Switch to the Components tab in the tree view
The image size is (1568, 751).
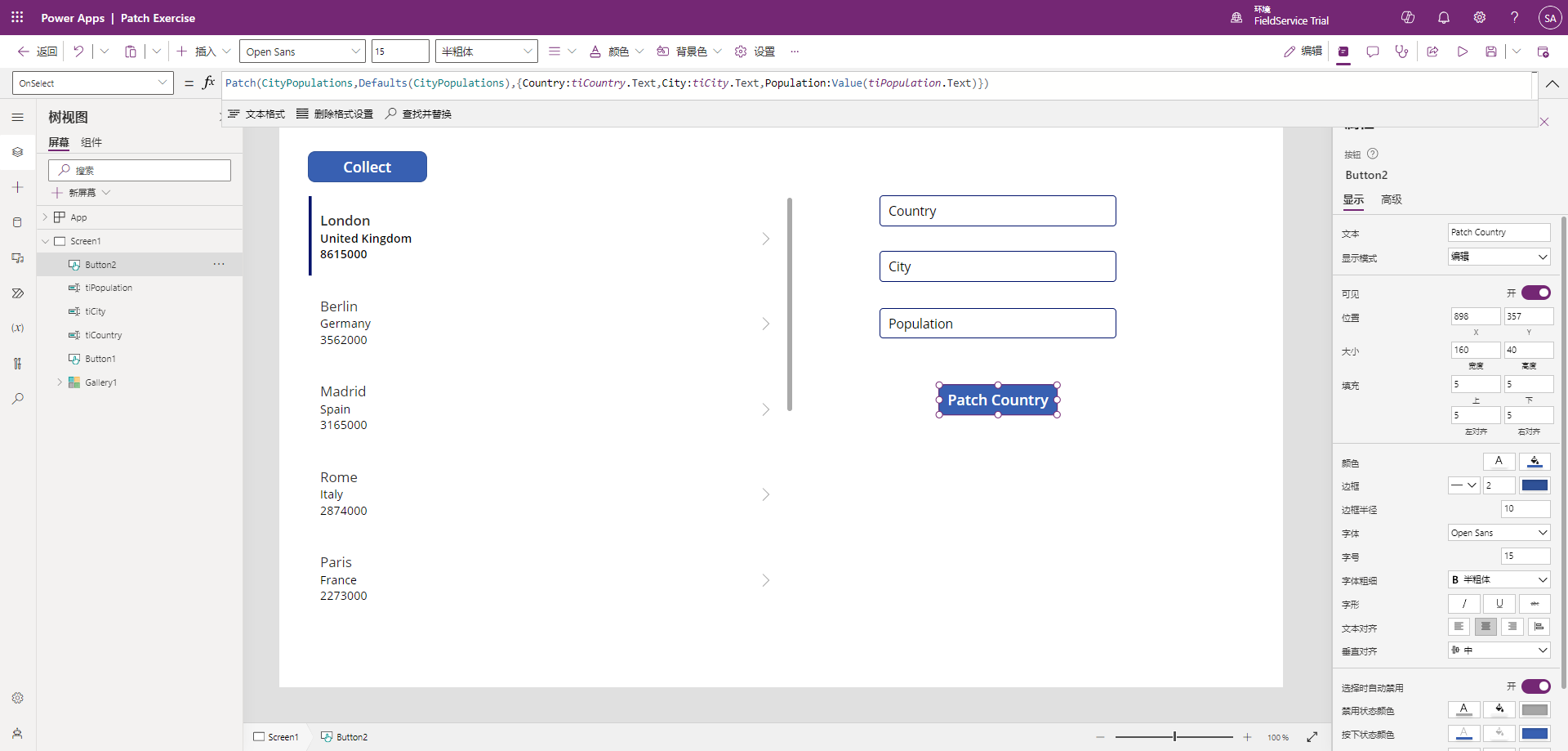point(91,142)
